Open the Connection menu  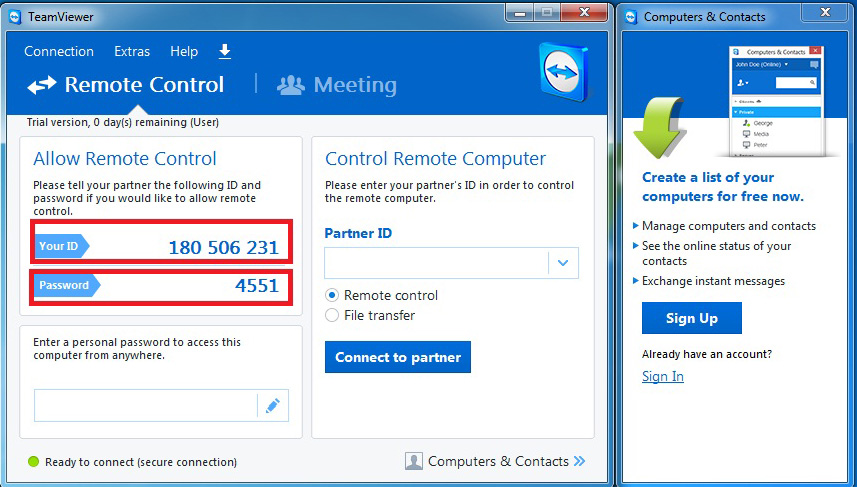(x=59, y=51)
